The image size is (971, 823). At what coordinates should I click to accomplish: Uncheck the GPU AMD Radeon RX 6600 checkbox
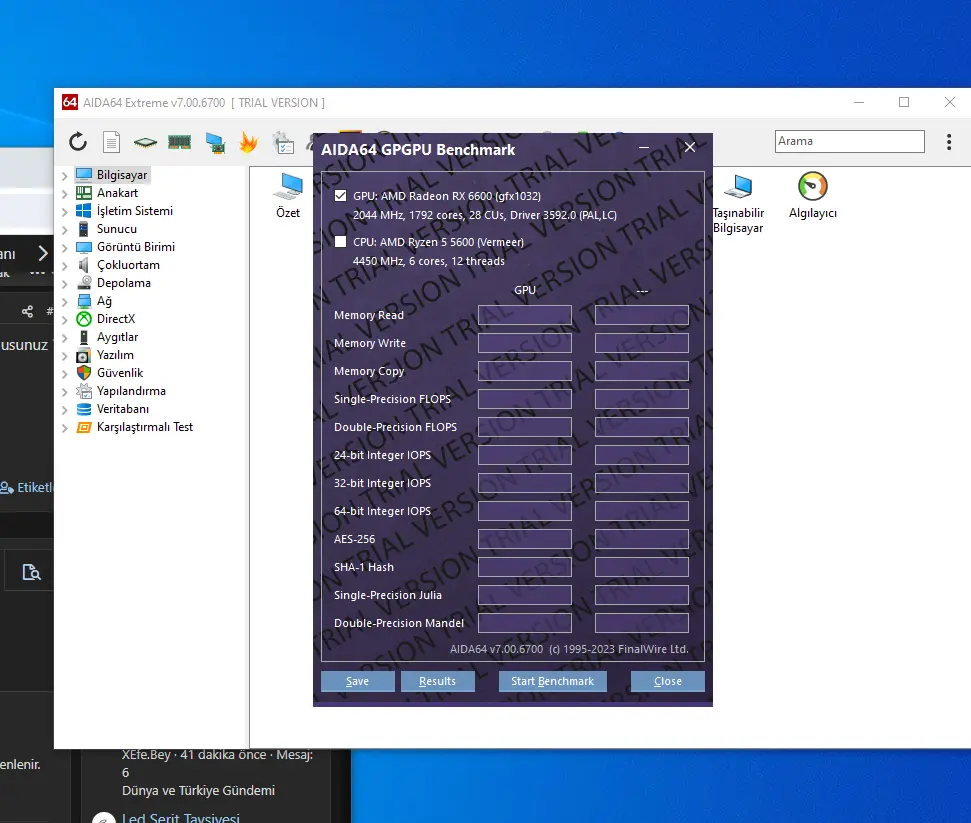(340, 196)
